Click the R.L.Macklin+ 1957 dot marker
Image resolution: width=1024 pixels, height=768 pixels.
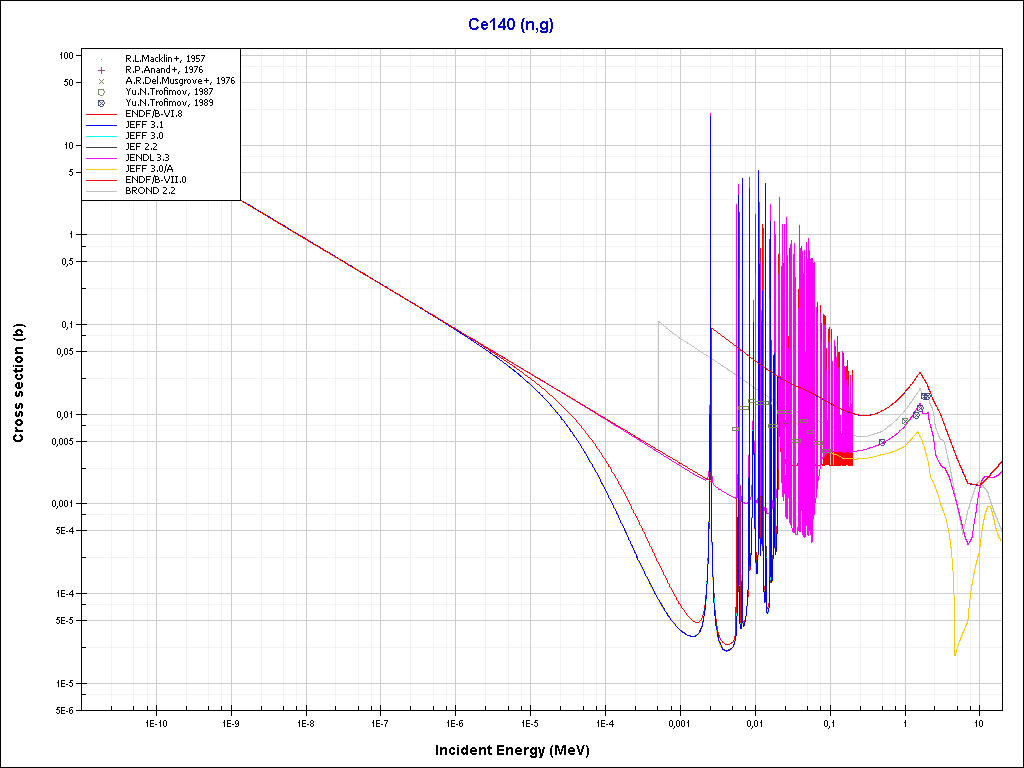102,59
